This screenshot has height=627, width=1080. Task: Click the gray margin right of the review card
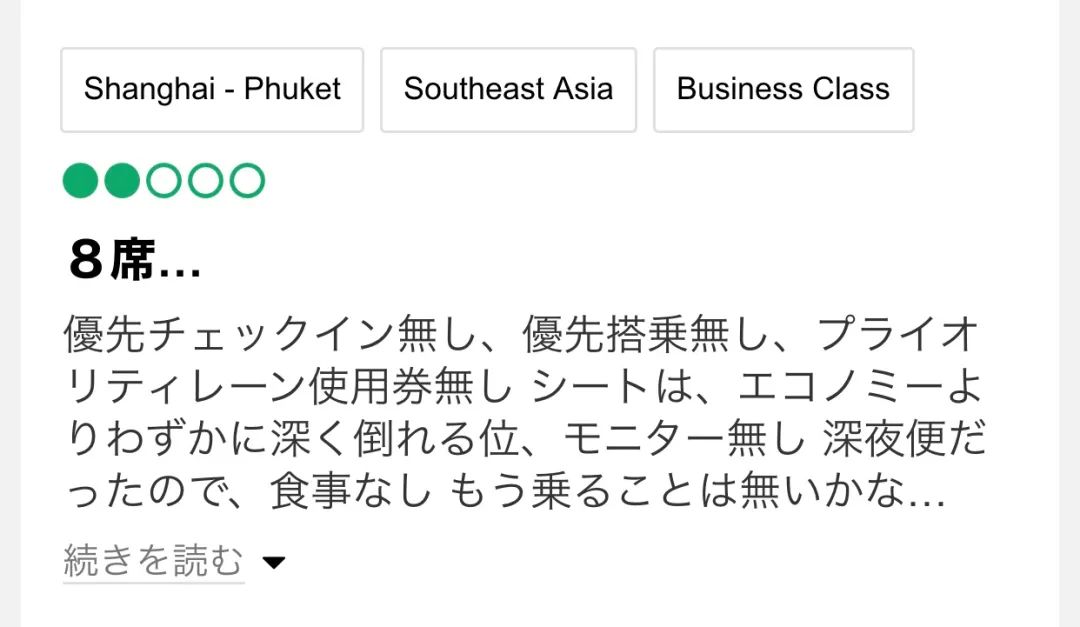coord(1069,300)
